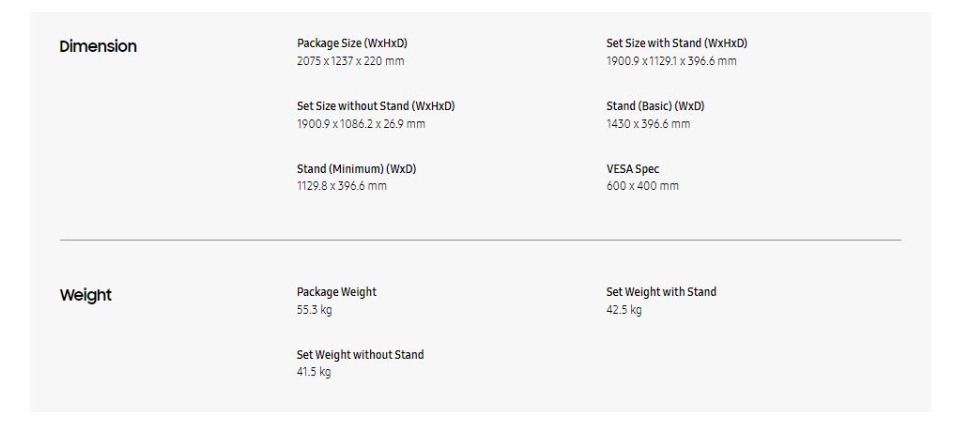This screenshot has height=447, width=960.
Task: Click the Stand (Minimum) (WxD) label
Action: click(x=356, y=168)
